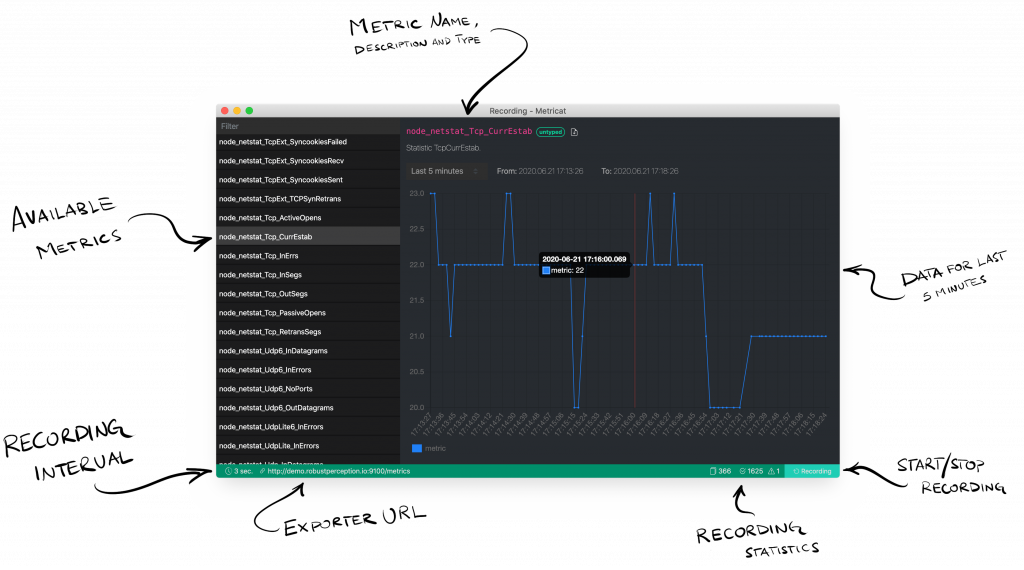Select node_netstat_TcpExt_SyncookiesFailed metric
1024x570 pixels.
tap(308, 142)
